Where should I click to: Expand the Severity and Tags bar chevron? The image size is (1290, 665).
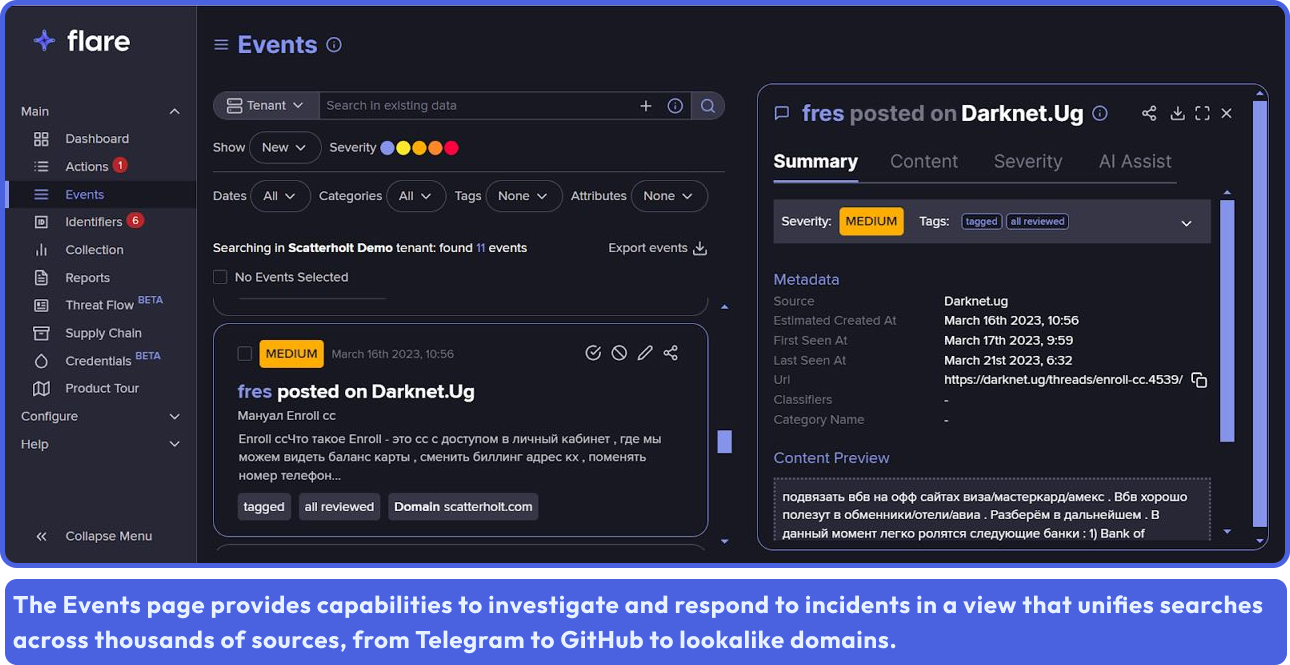point(1187,223)
